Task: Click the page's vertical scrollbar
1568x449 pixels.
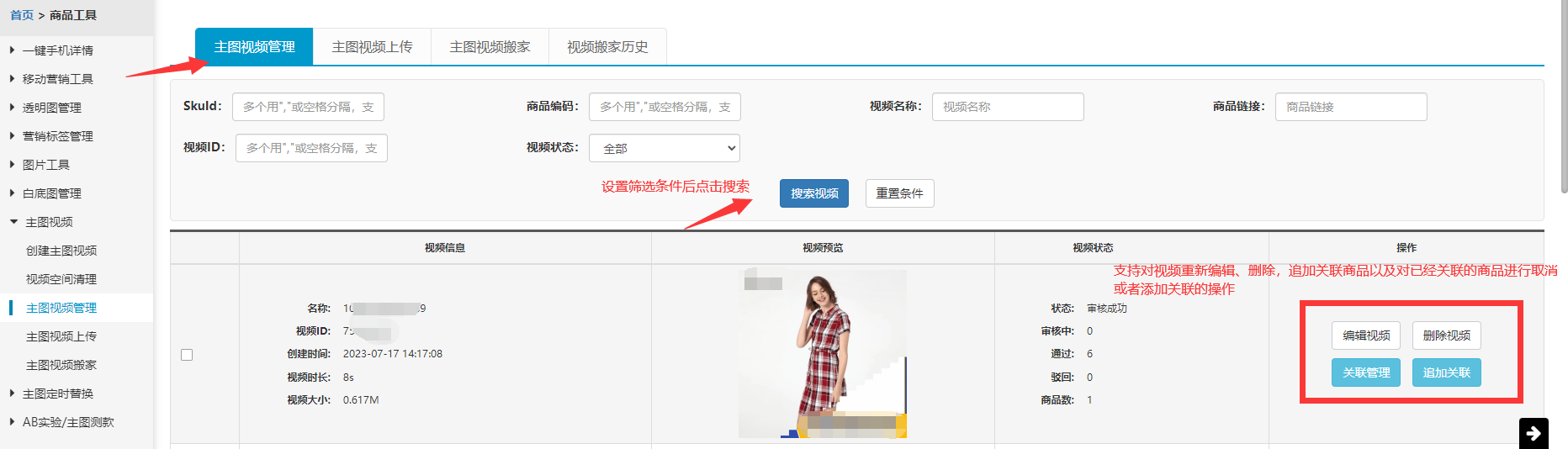Action: [x=1563, y=97]
